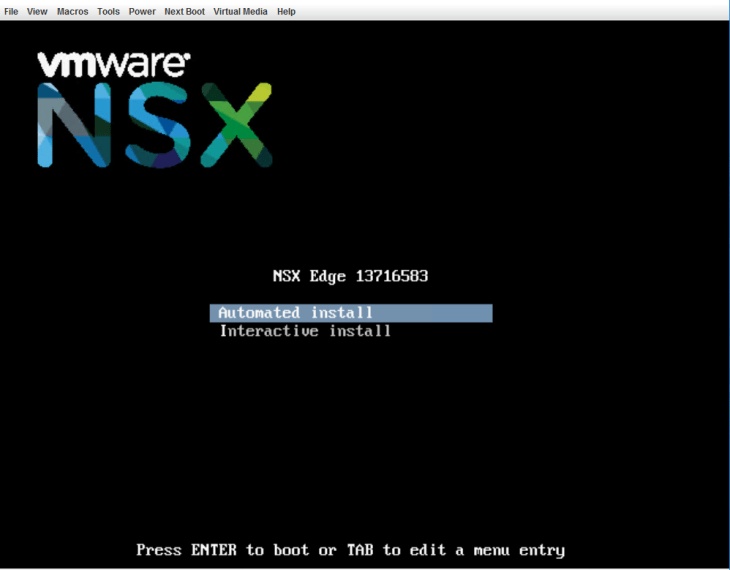The image size is (730, 570).
Task: Click the green letter X in NSX logo
Action: click(x=236, y=126)
